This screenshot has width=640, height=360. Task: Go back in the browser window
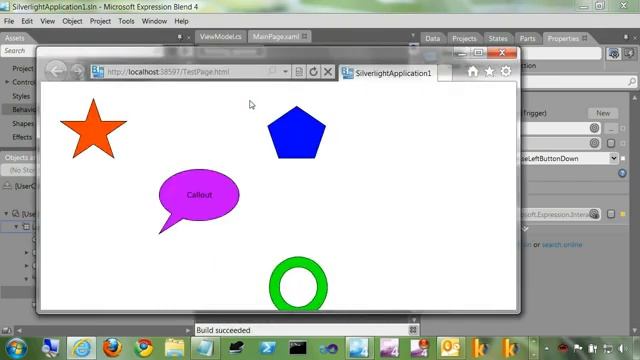pyautogui.click(x=56, y=71)
